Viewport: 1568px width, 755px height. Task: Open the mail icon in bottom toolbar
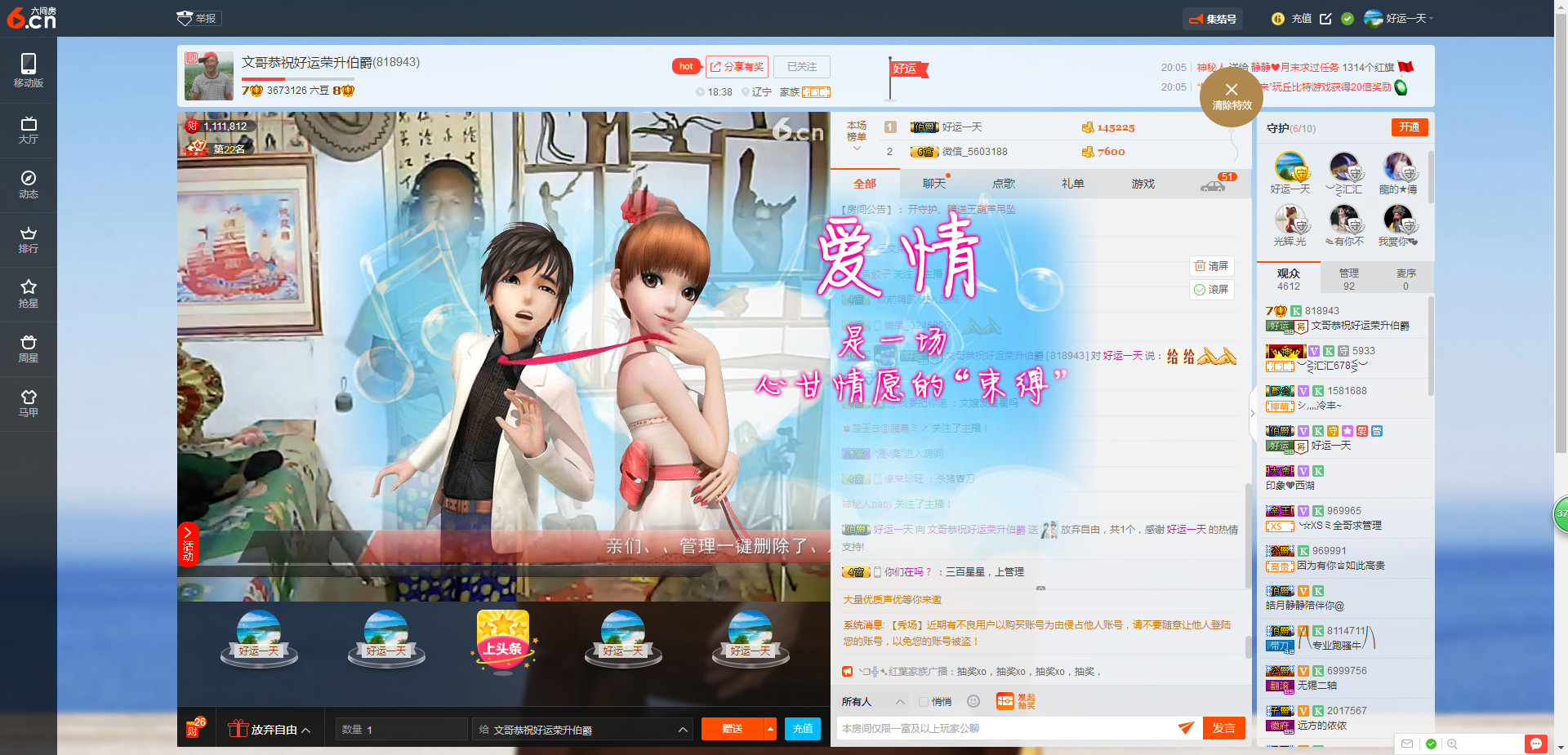1407,744
